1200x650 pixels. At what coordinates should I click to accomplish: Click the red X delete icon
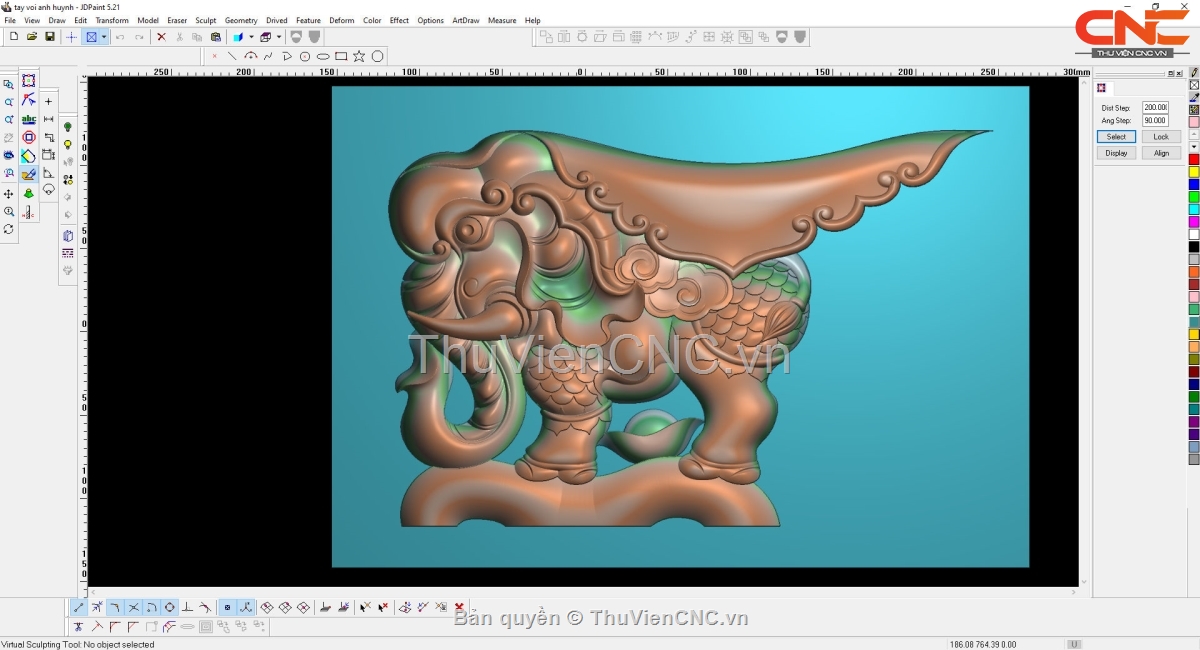tap(161, 37)
